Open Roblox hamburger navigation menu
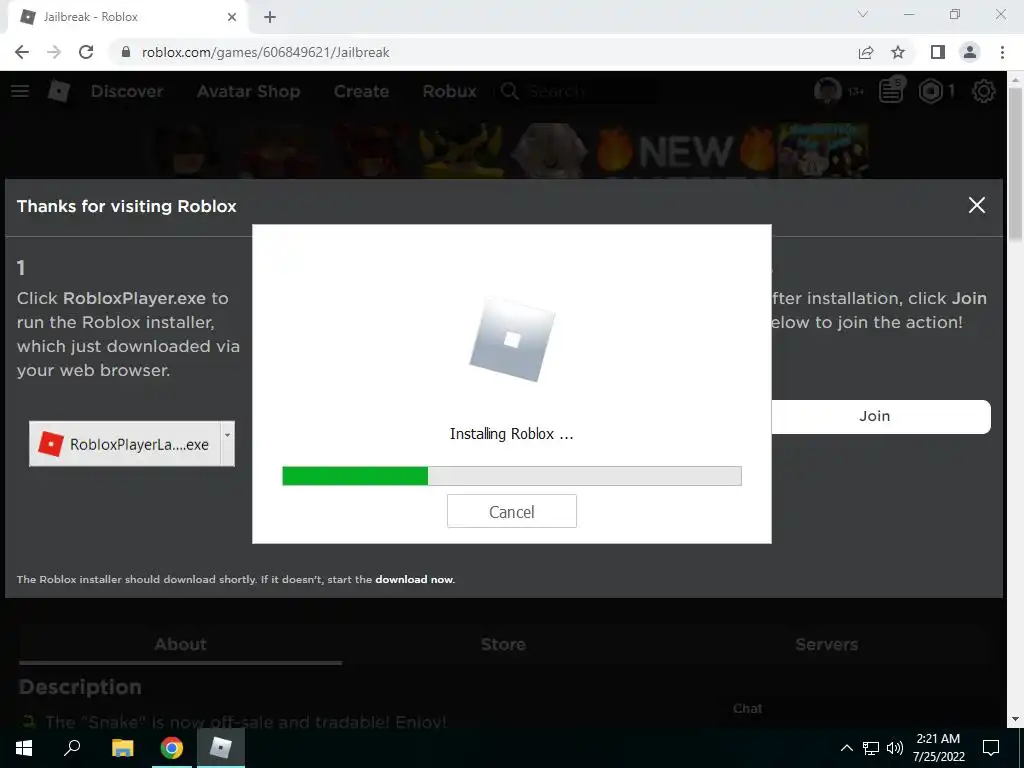The width and height of the screenshot is (1024, 768). pos(20,91)
